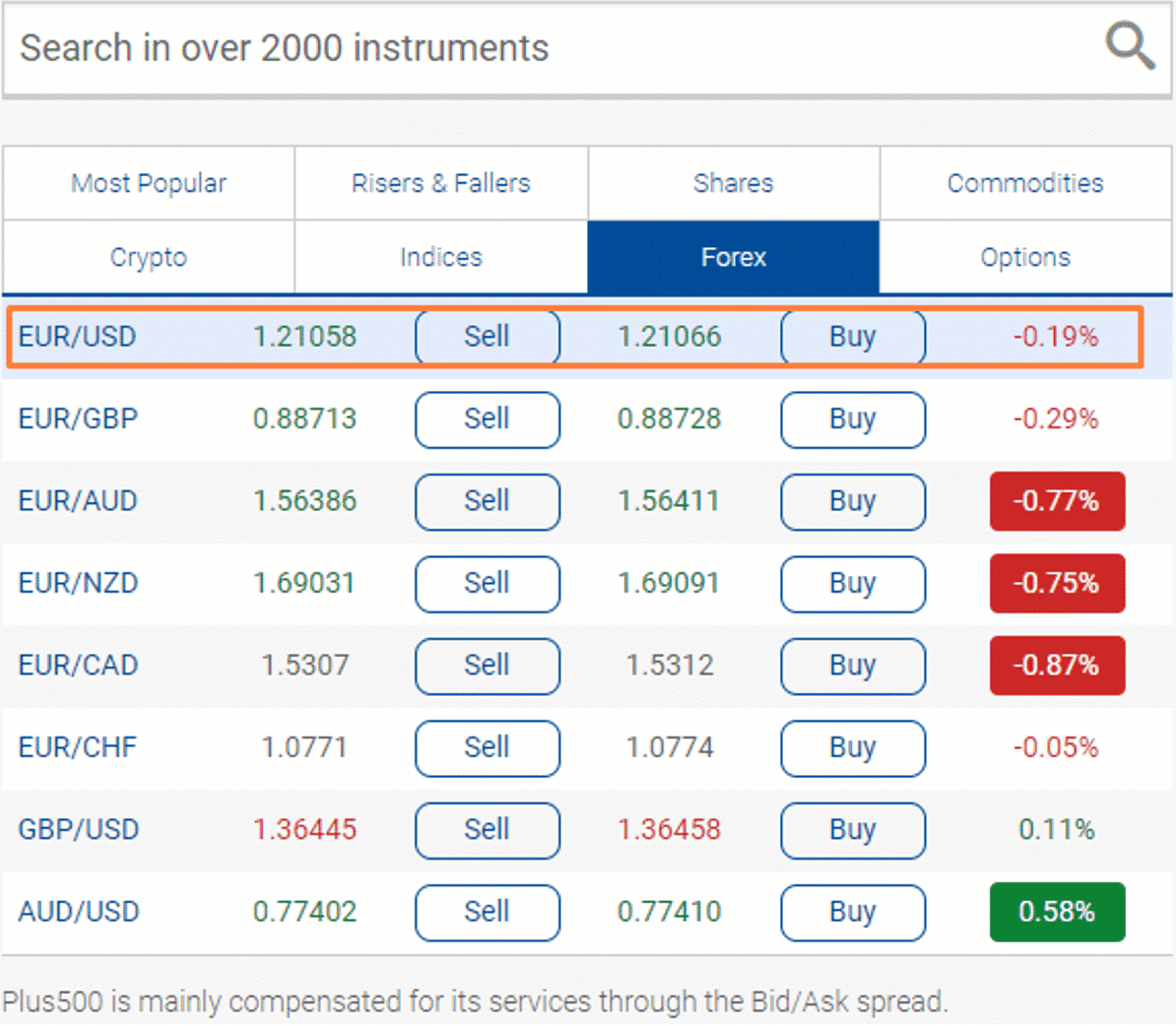Image resolution: width=1176 pixels, height=1026 pixels.
Task: Click the EUR/CHF sell price 1.0771
Action: pos(304,747)
